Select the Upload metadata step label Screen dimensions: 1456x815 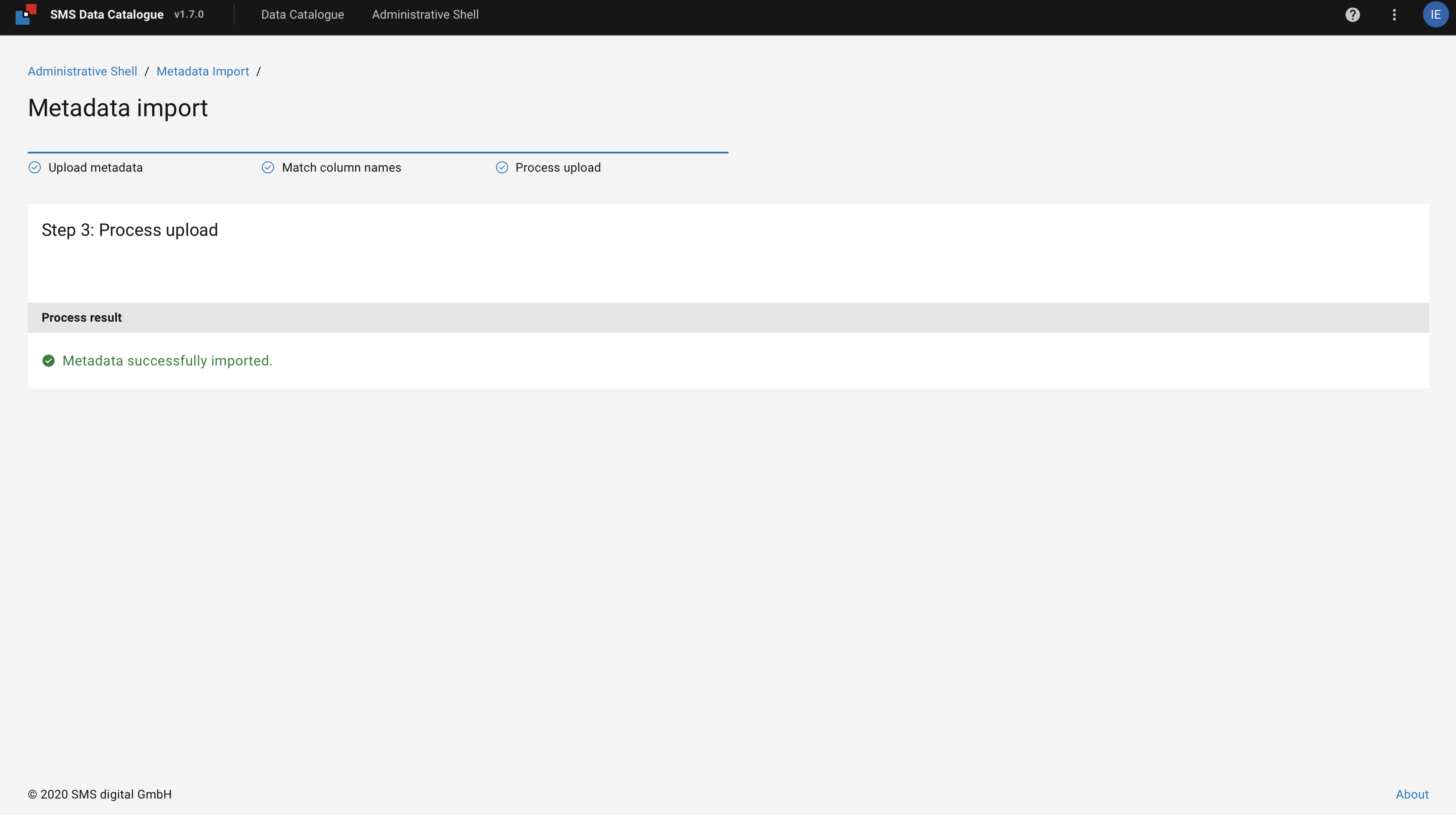coord(95,167)
